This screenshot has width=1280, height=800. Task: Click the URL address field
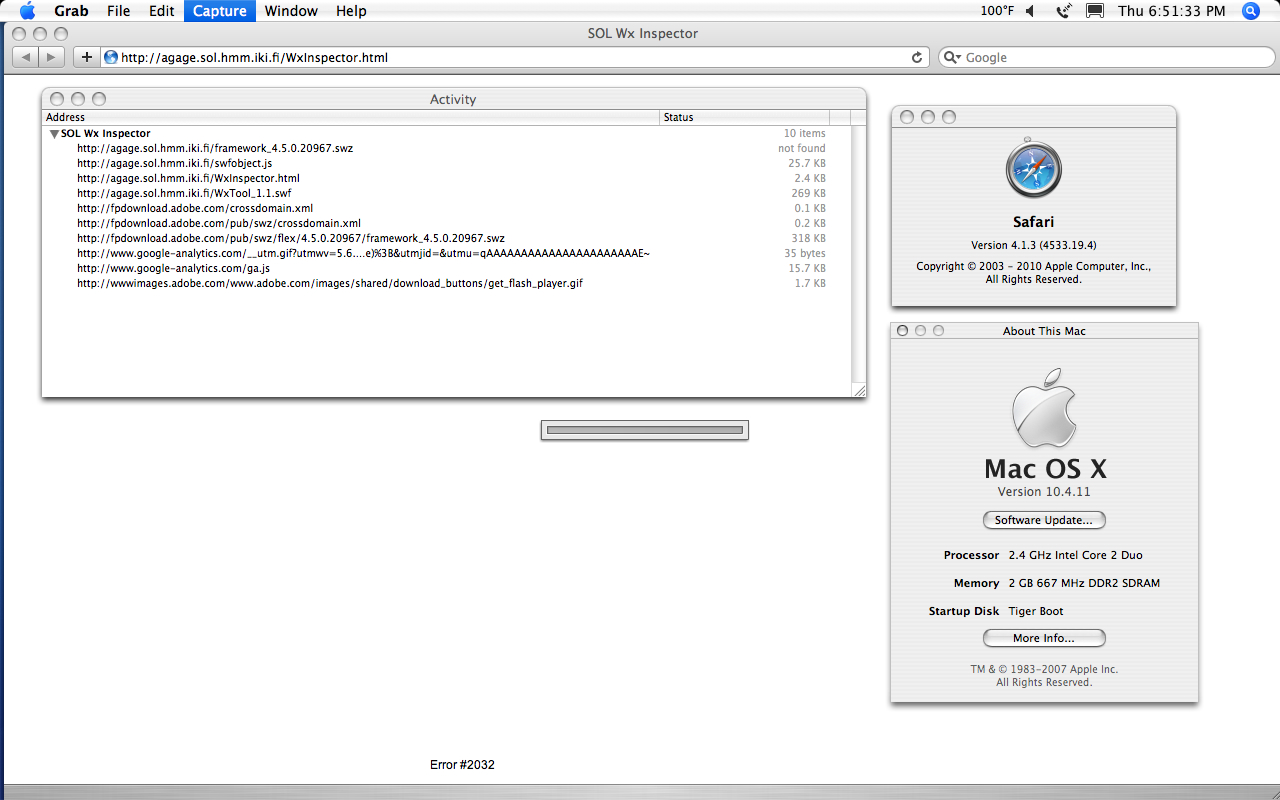pyautogui.click(x=515, y=57)
